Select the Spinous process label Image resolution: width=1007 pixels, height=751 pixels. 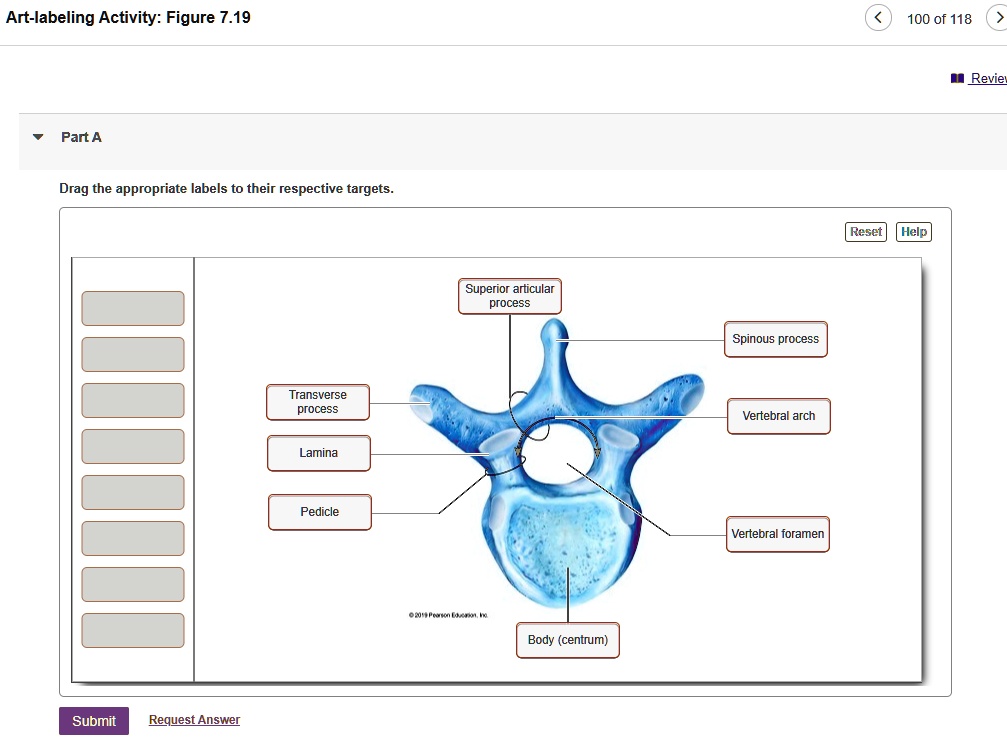pos(775,339)
